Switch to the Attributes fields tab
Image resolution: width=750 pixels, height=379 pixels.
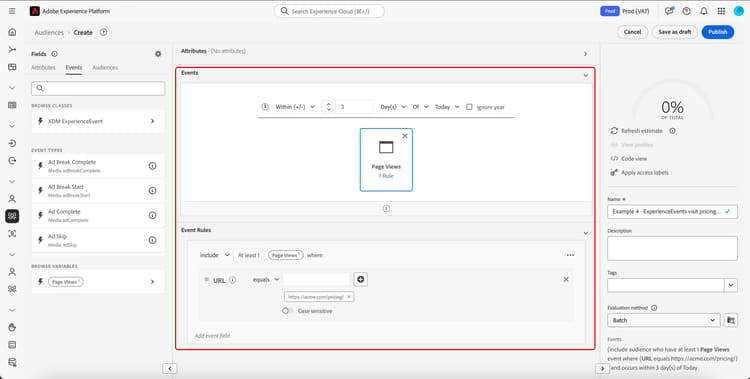44,67
